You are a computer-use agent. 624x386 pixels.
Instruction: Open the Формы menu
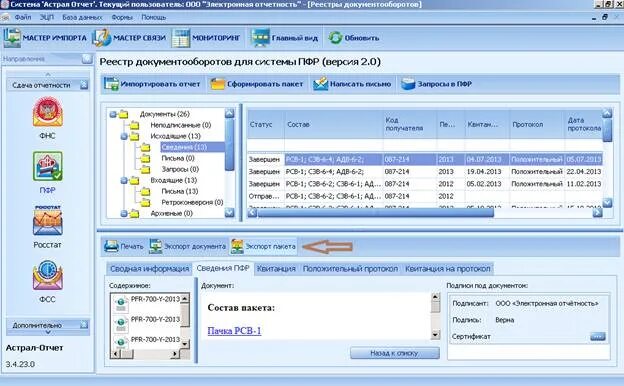click(x=122, y=18)
